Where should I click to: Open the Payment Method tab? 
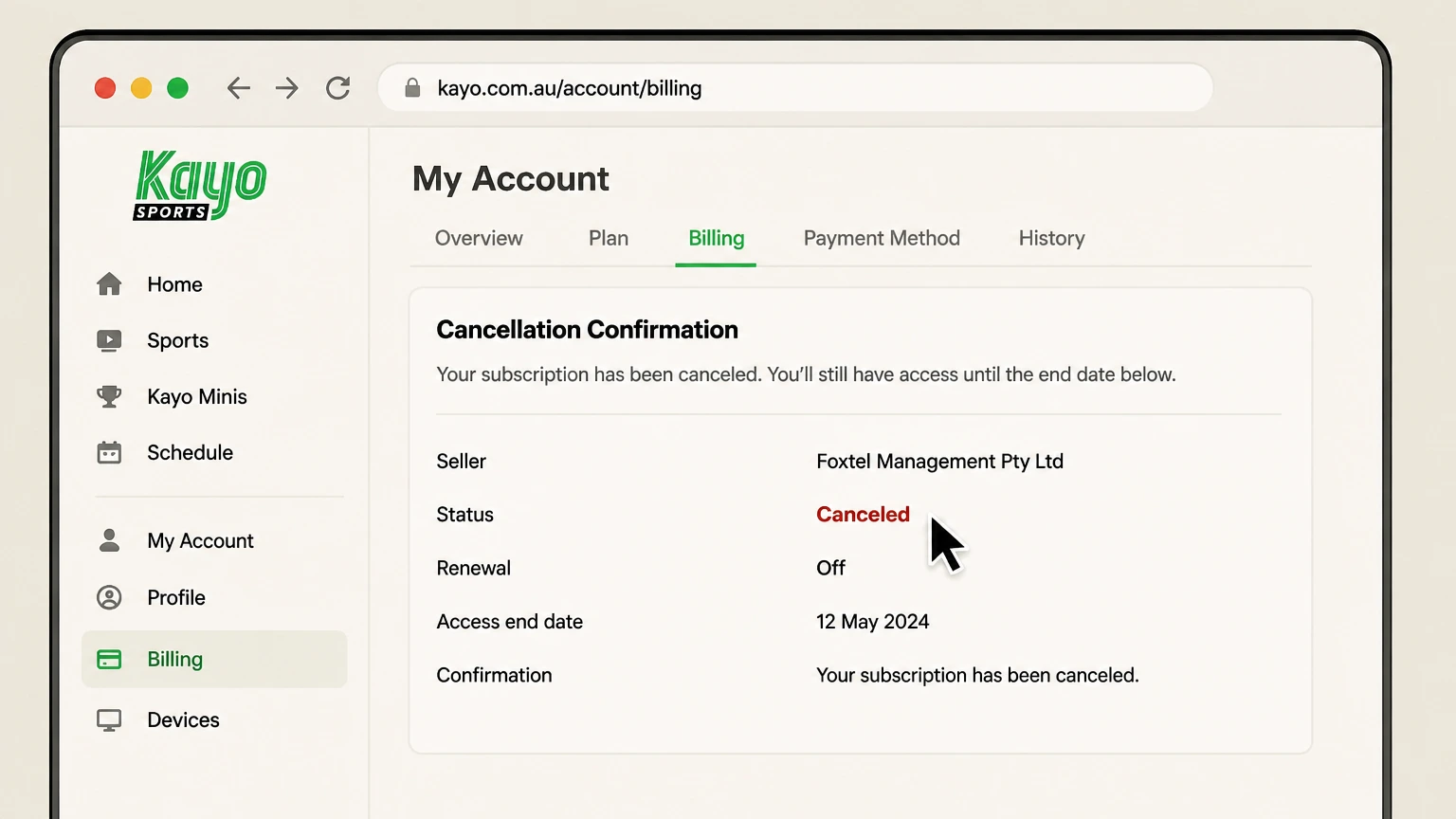882,239
